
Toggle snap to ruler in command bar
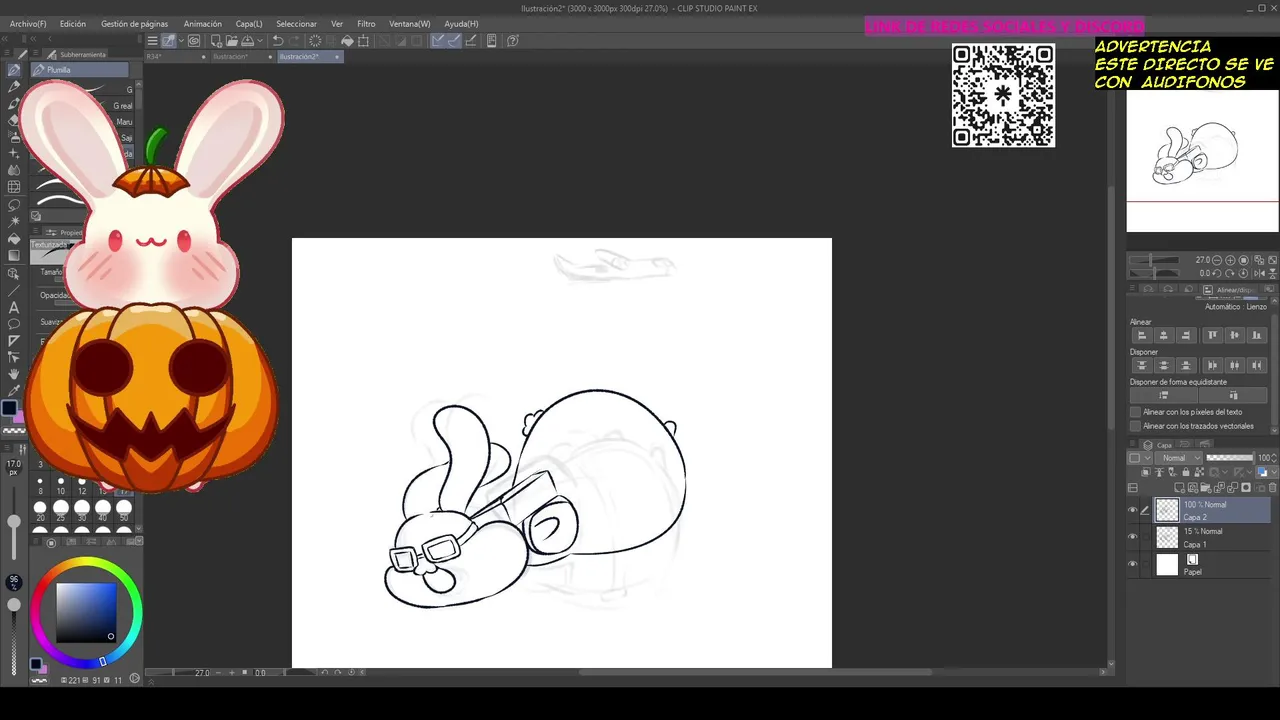tap(438, 41)
